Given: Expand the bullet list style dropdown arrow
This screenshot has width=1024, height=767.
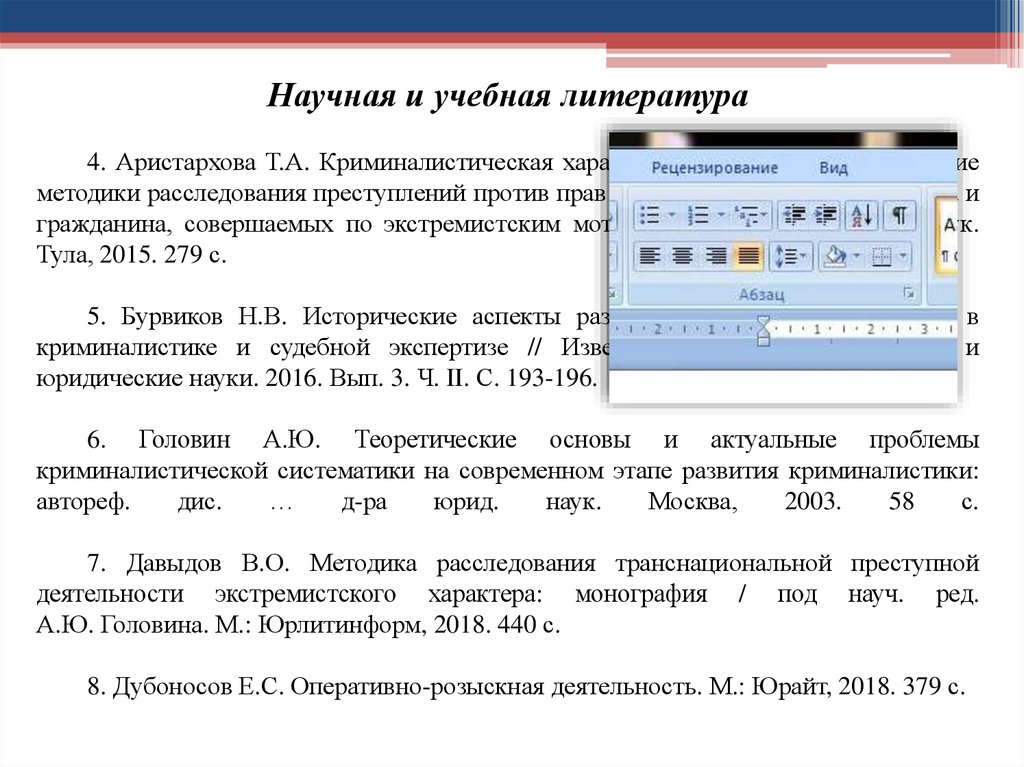Looking at the screenshot, I should point(672,215).
